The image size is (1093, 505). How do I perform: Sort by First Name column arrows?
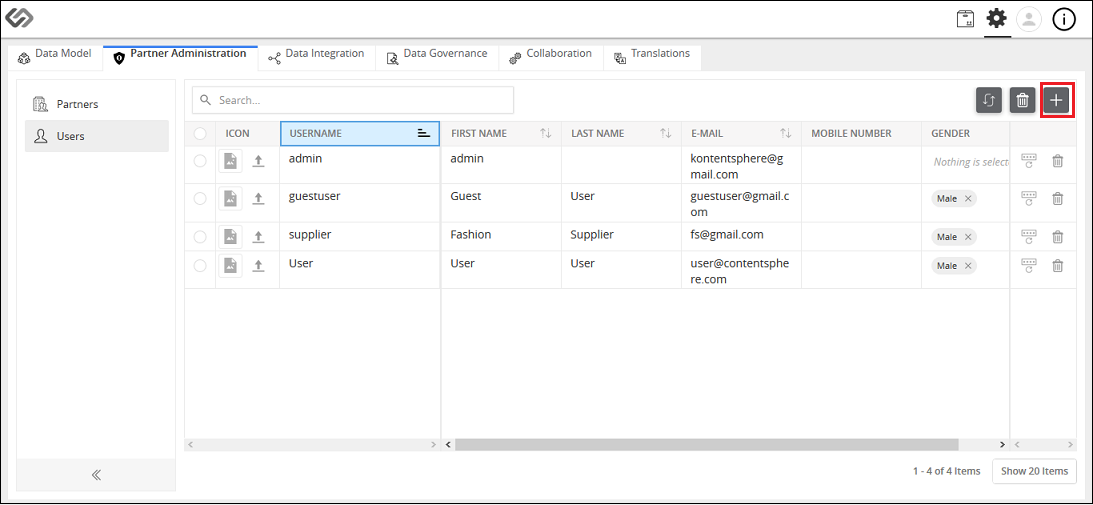(546, 133)
